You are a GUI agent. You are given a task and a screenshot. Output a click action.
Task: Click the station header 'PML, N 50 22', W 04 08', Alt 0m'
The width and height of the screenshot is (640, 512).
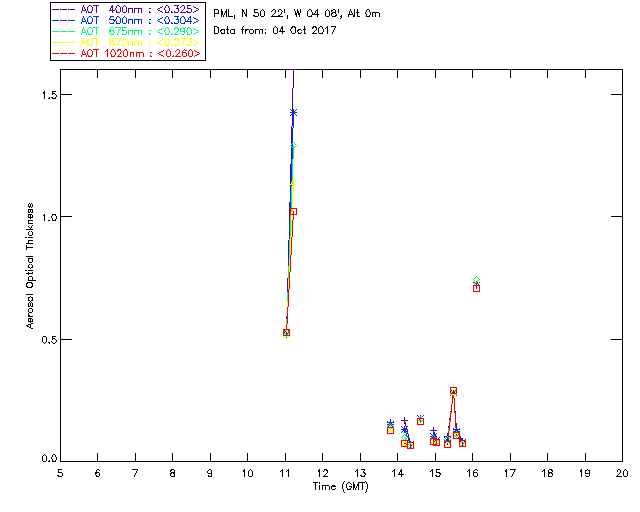[x=297, y=13]
